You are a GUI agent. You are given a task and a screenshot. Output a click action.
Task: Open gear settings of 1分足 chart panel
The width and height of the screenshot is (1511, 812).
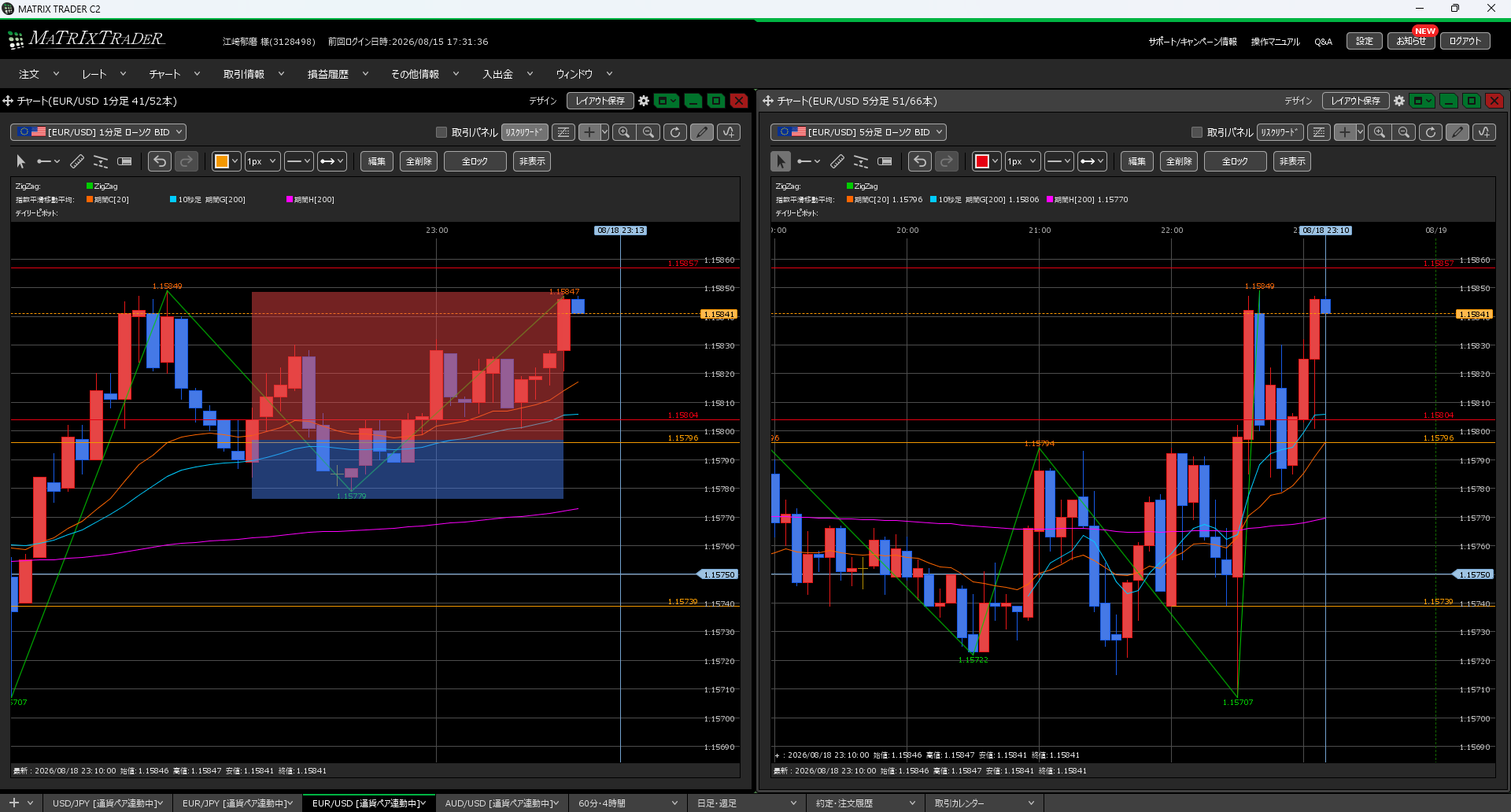[x=644, y=101]
